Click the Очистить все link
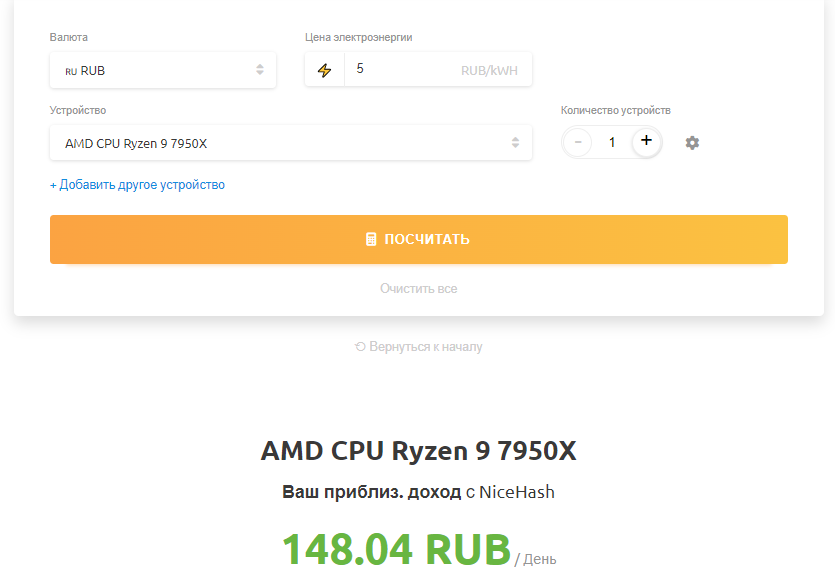 (418, 288)
